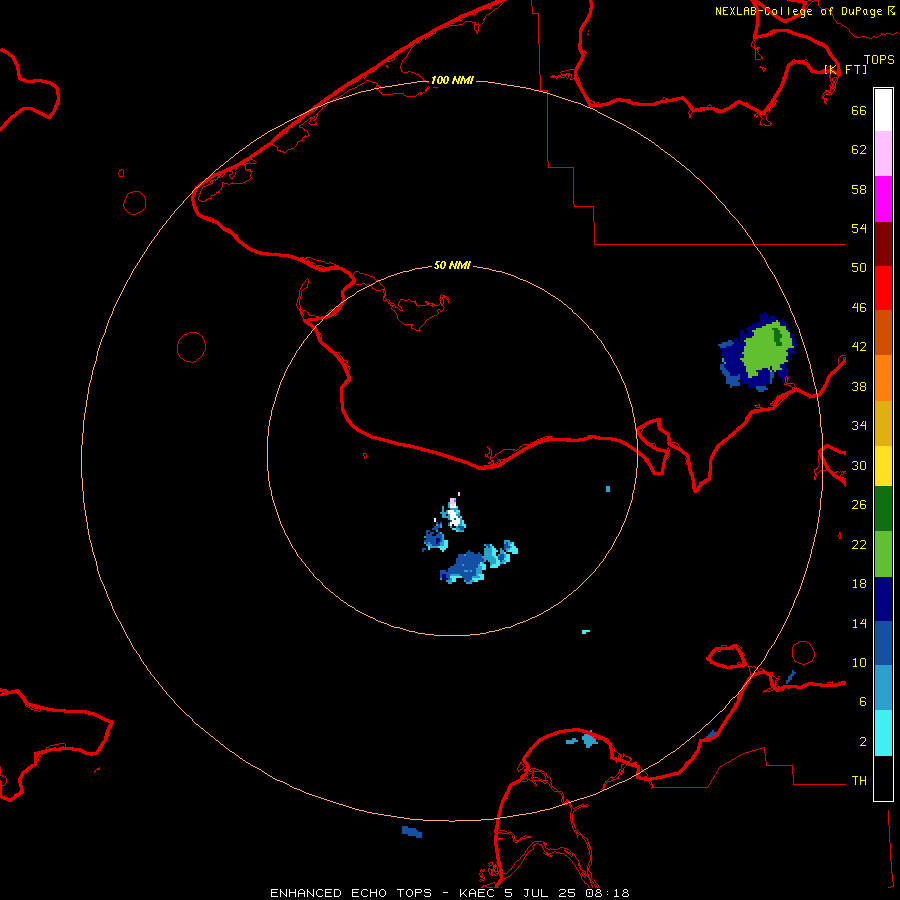Click the "22" legend value

click(x=859, y=545)
